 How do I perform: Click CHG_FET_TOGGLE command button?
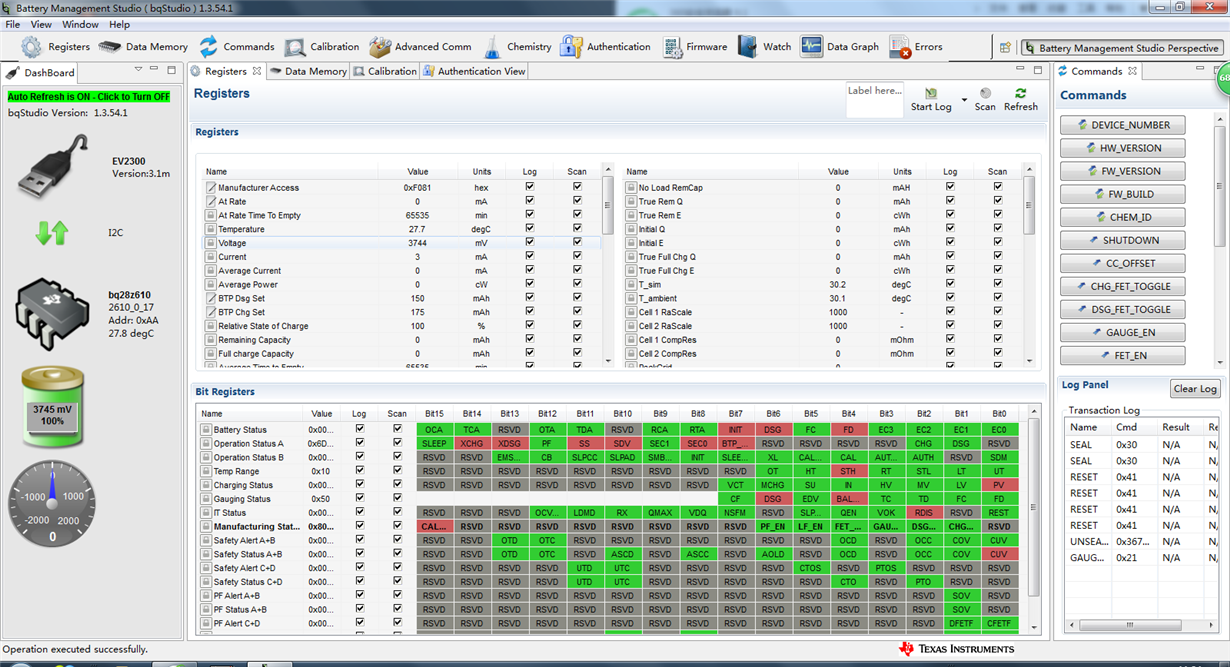[1123, 286]
